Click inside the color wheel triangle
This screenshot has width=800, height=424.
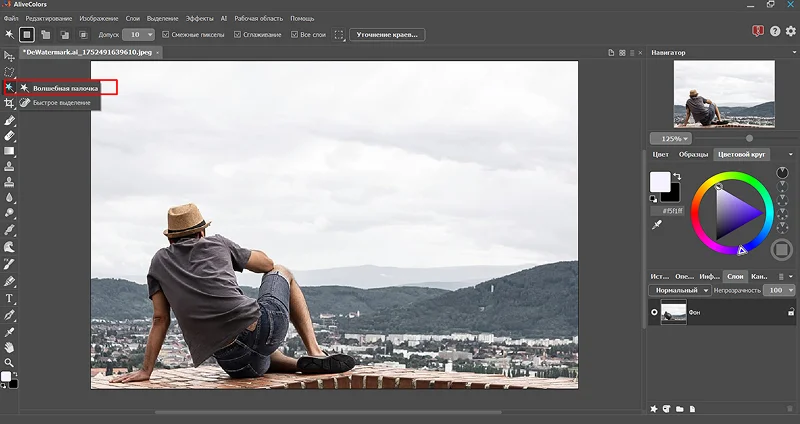tap(733, 213)
